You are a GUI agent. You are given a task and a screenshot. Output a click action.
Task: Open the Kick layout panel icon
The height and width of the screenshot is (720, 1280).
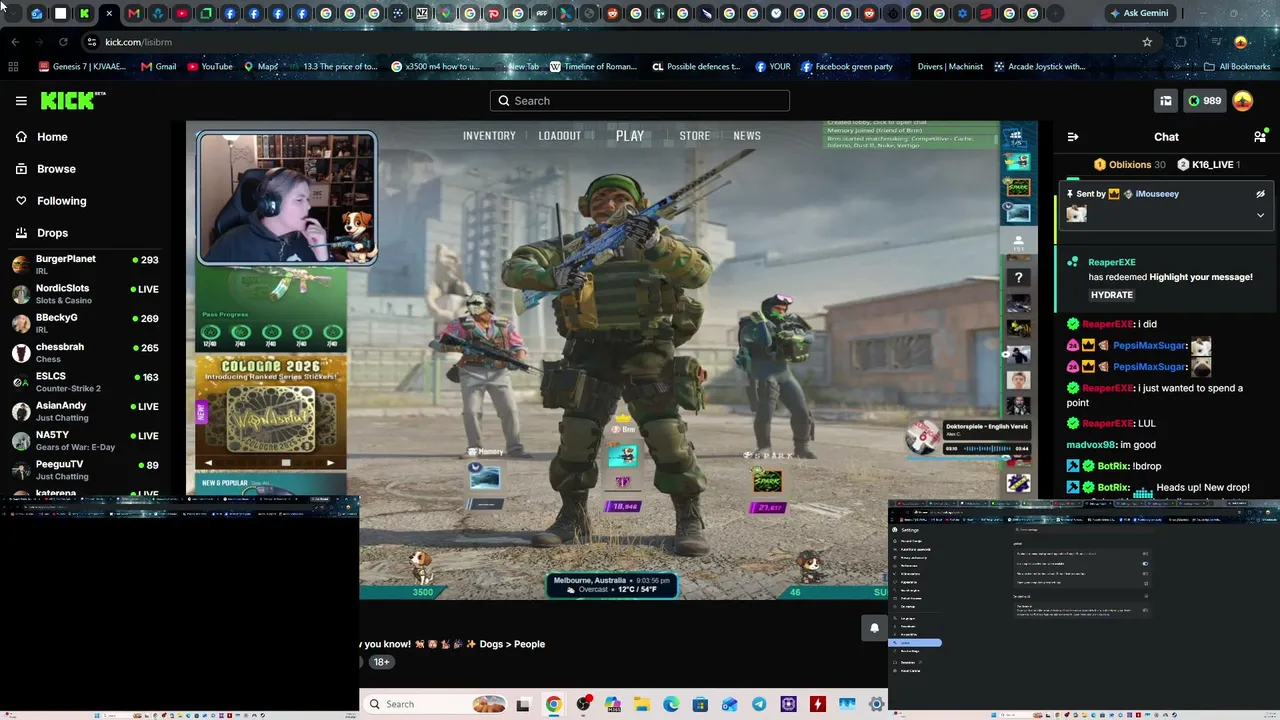tap(1166, 101)
